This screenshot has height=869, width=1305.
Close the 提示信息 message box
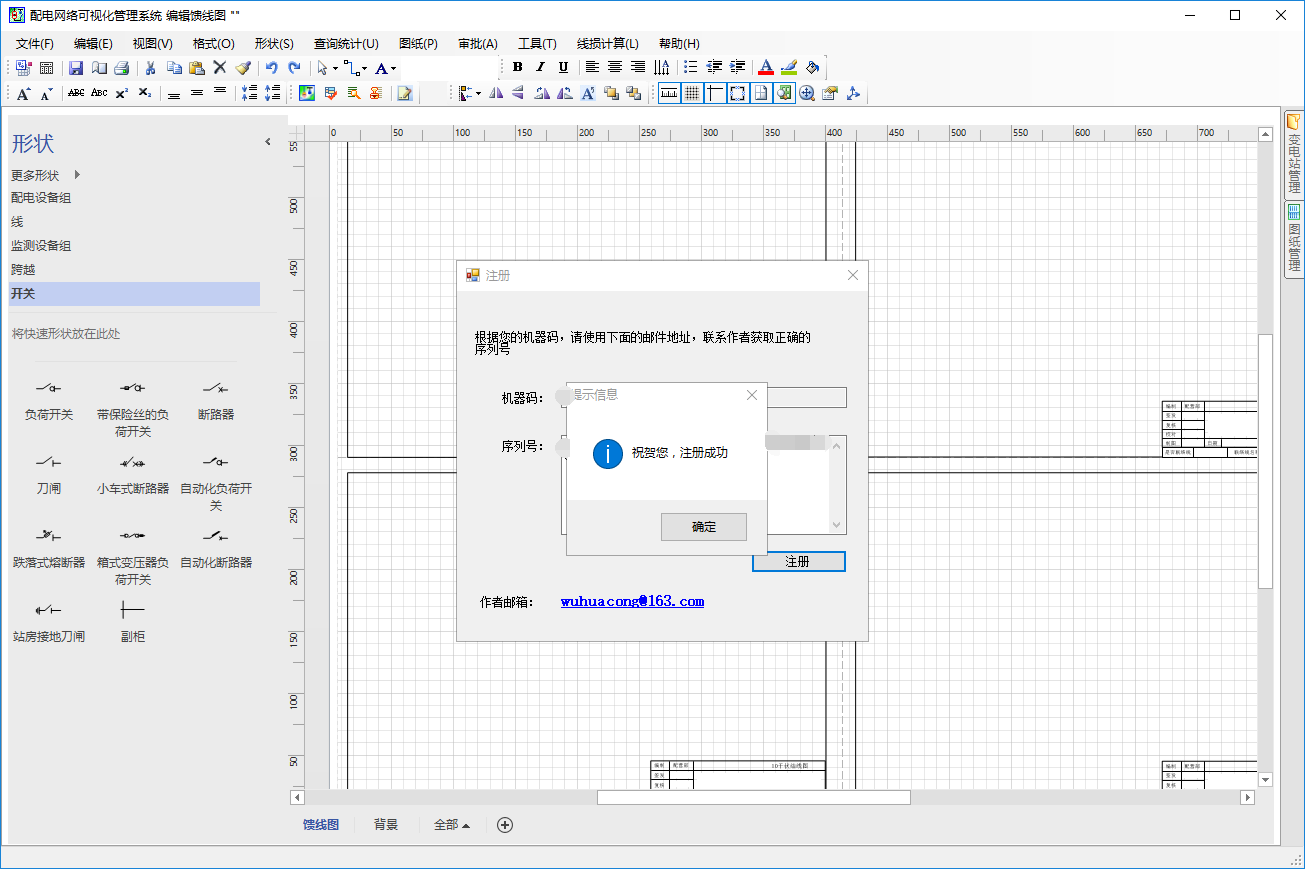point(752,395)
